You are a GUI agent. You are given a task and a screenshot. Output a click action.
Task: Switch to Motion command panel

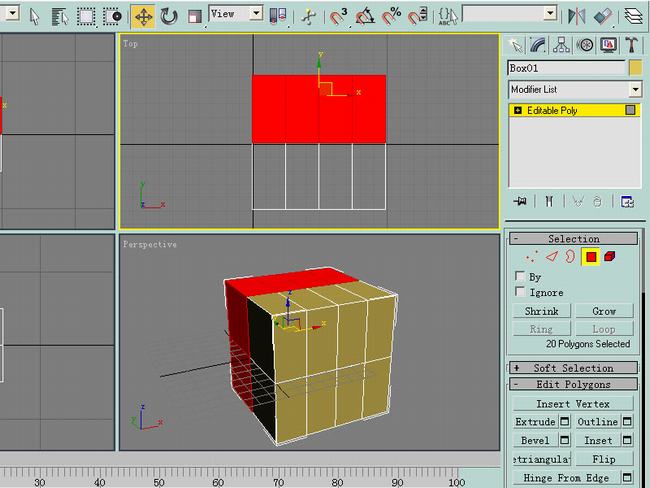point(585,45)
